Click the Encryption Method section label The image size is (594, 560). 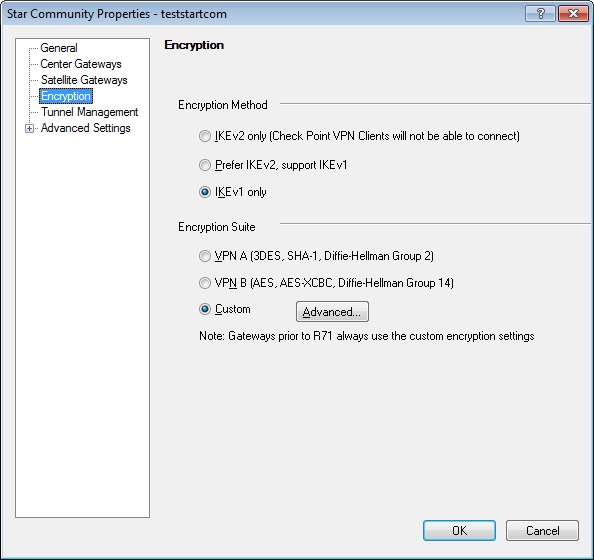(x=223, y=105)
